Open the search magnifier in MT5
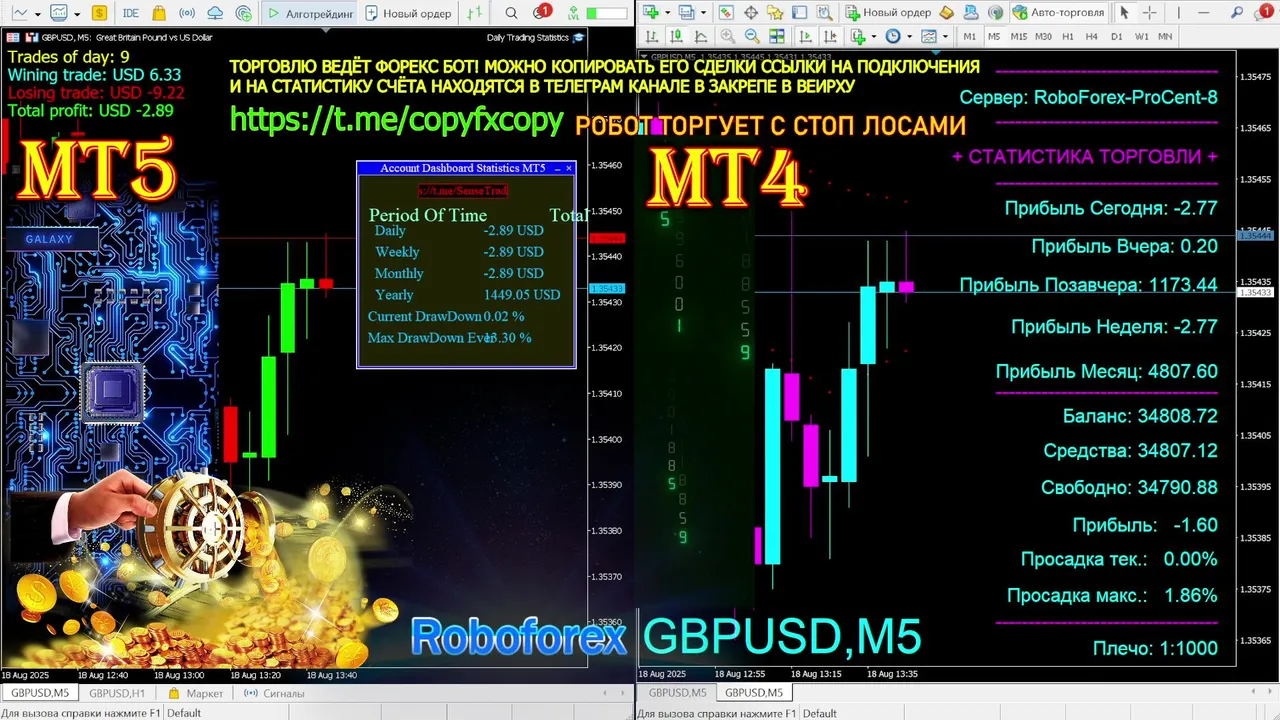The height and width of the screenshot is (720, 1280). tap(511, 13)
